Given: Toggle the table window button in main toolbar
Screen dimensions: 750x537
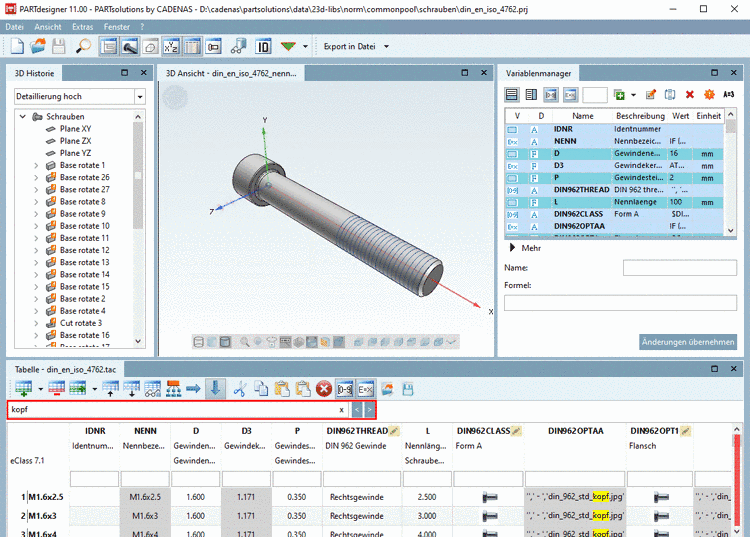Looking at the screenshot, I should [192, 46].
